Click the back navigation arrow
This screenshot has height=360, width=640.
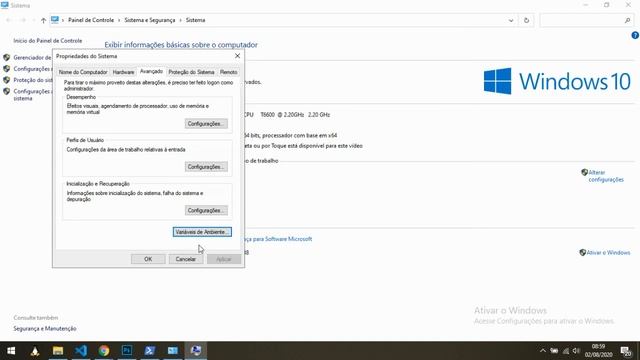pyautogui.click(x=9, y=20)
